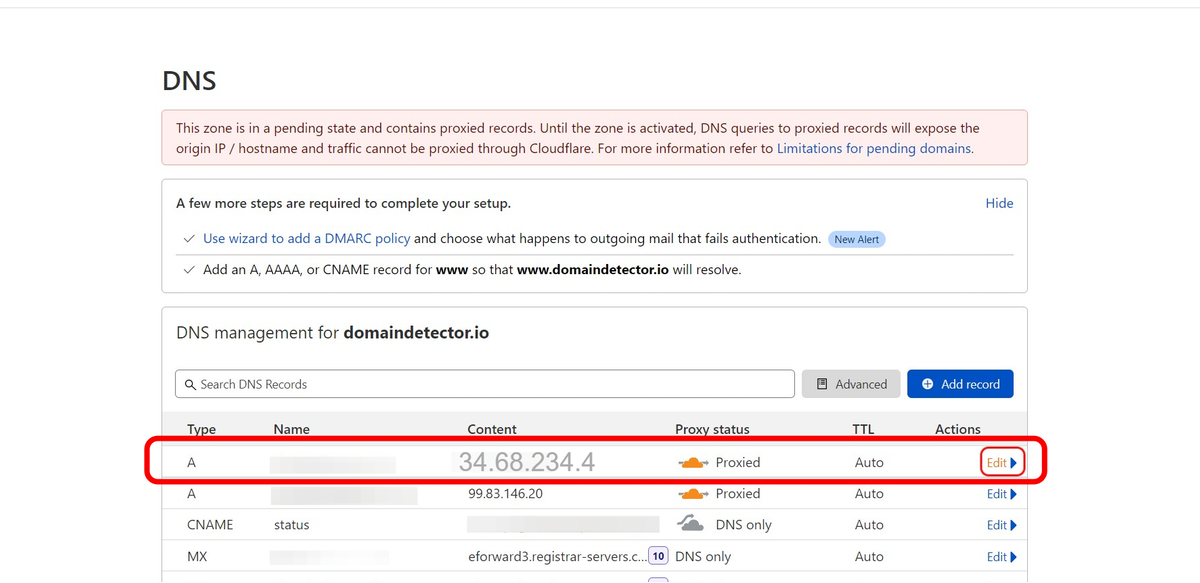Open 'Limitations for pending domains' link
1200x583 pixels.
click(874, 148)
